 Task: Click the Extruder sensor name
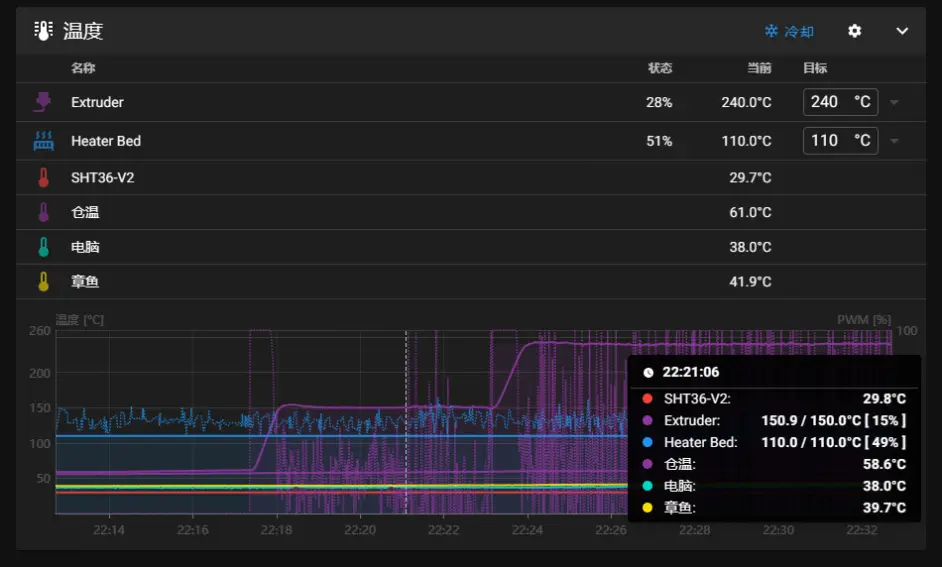[97, 102]
